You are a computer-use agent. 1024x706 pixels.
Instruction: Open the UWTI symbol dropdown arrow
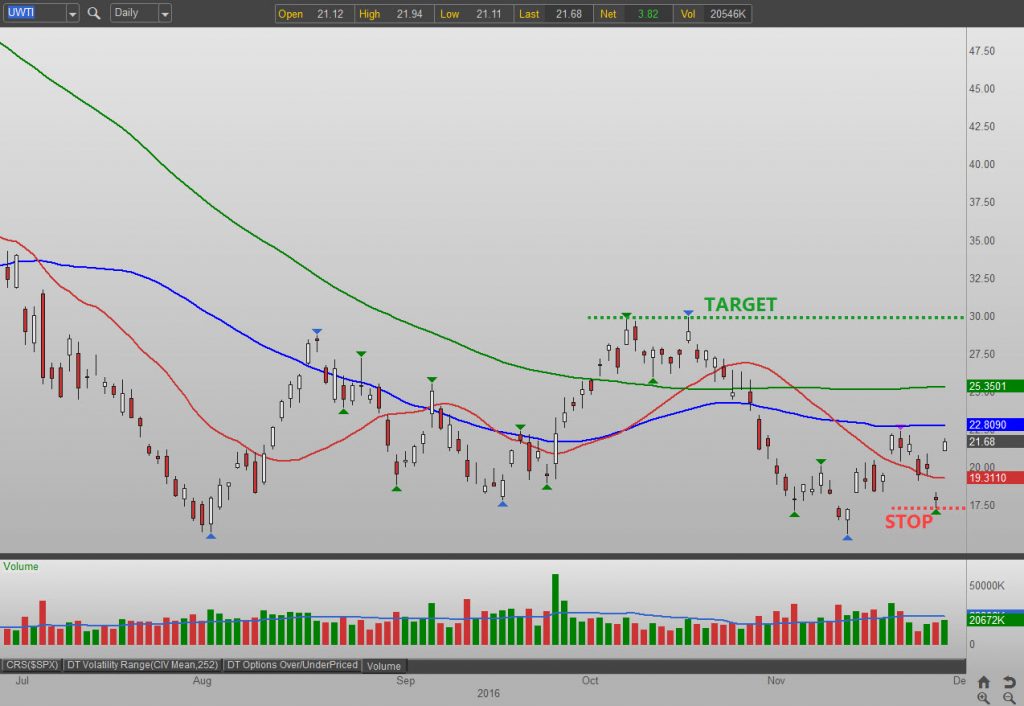[x=72, y=14]
